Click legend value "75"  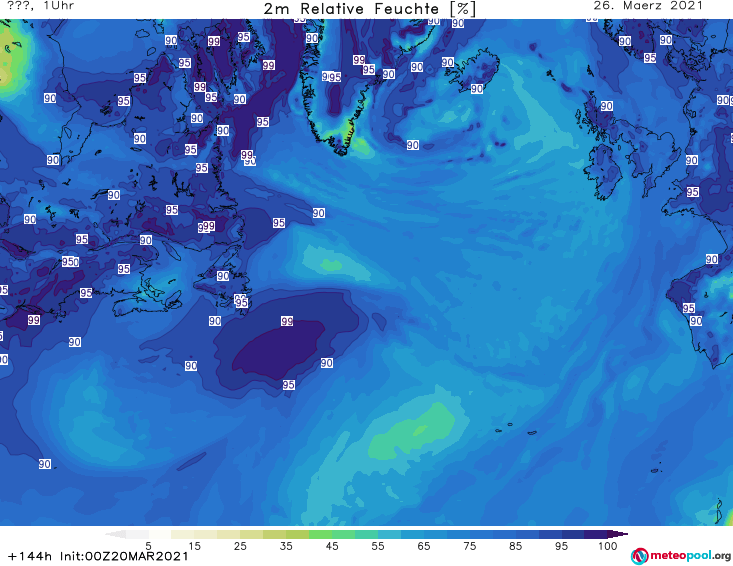(469, 545)
